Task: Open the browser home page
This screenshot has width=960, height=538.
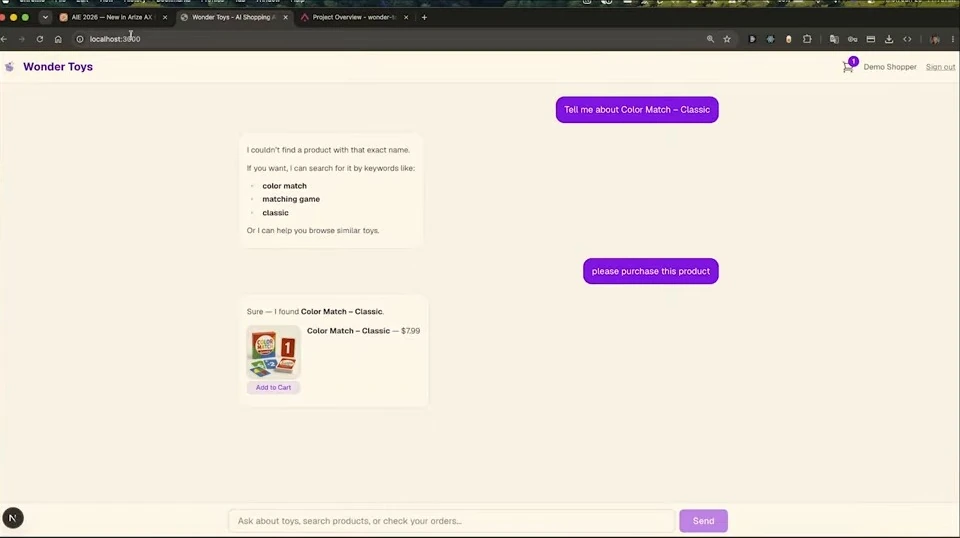Action: click(58, 39)
